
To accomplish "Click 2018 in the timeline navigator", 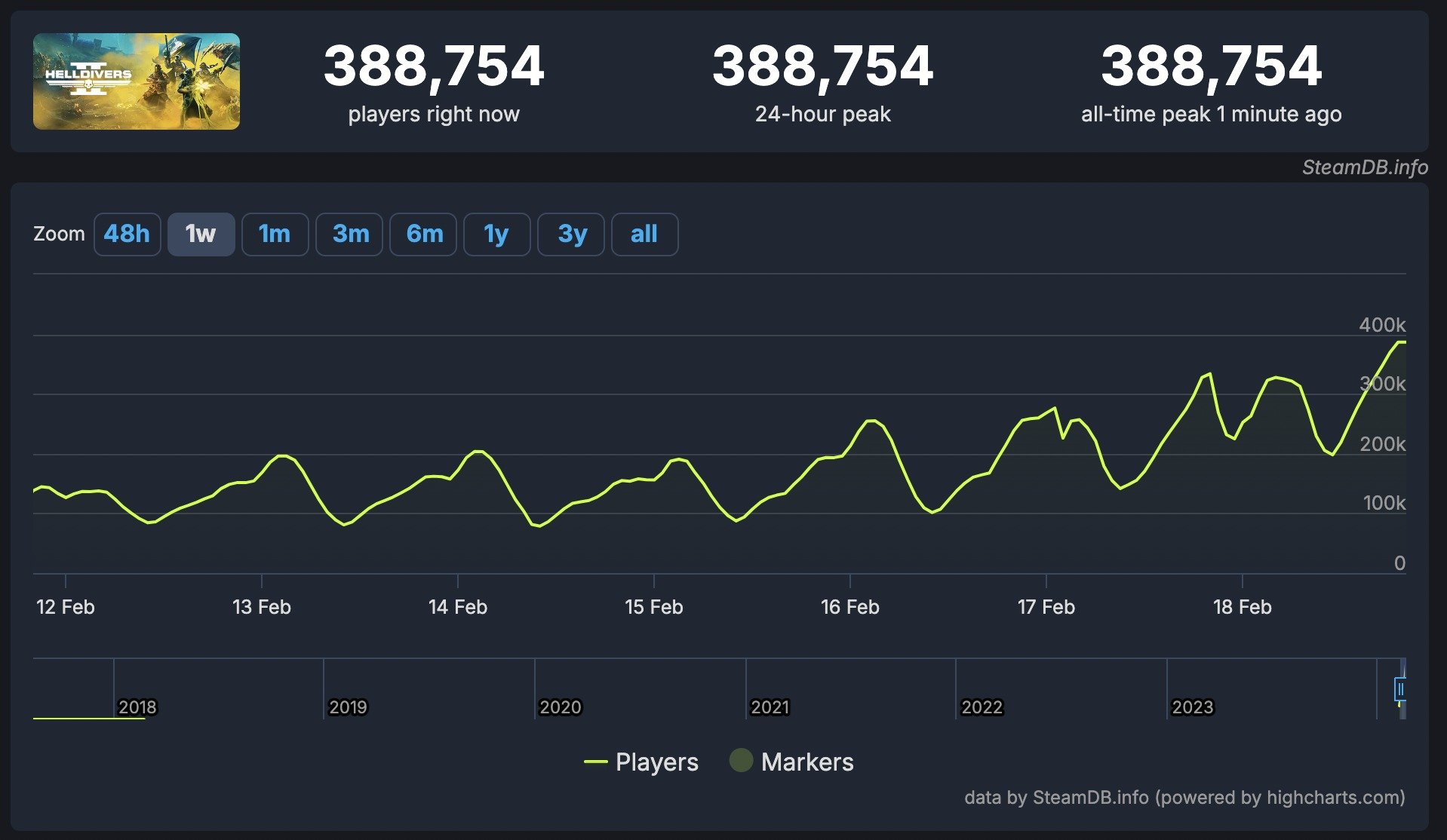I will pos(137,707).
